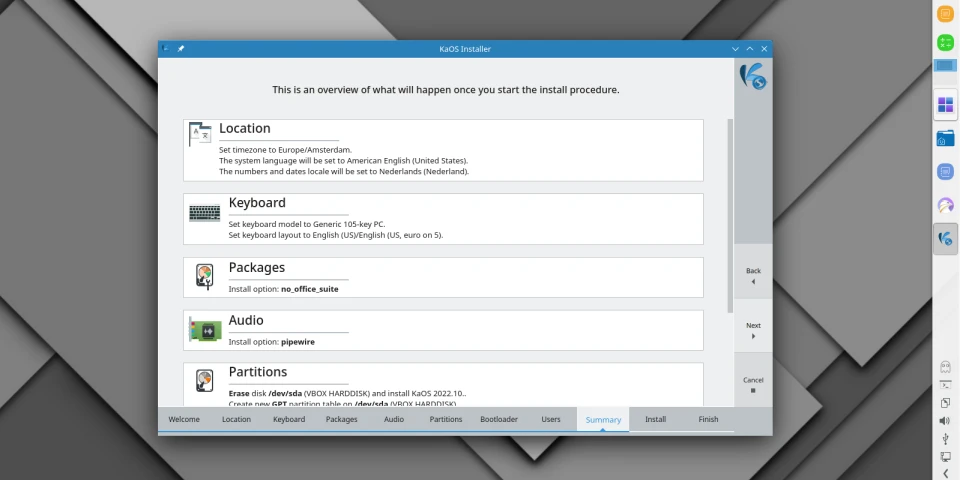Open the volume control in system tray
Viewport: 960px width, 480px height.
click(945, 421)
